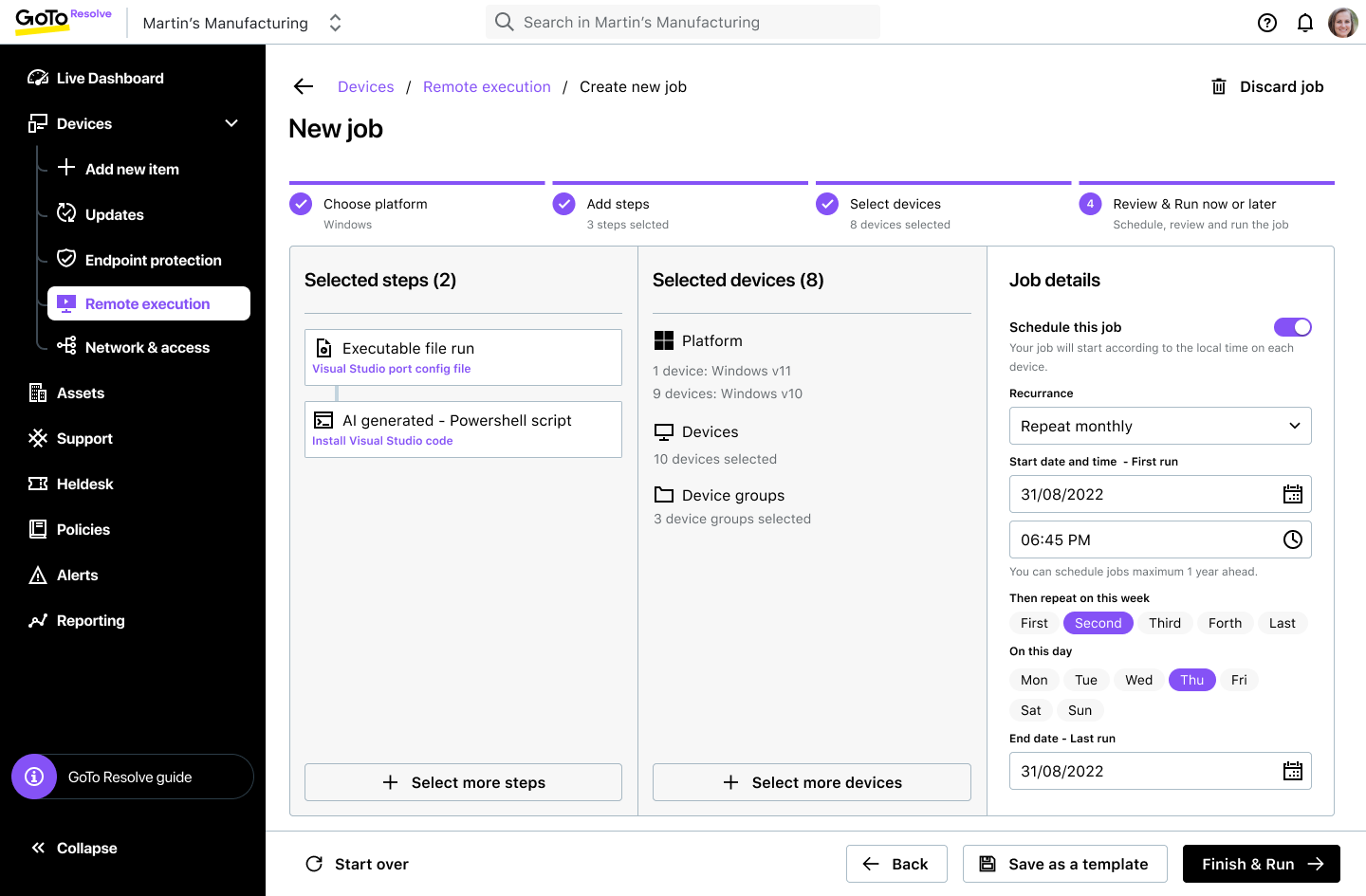Open the Repeat monthly recurrence dropdown
The width and height of the screenshot is (1366, 896).
pyautogui.click(x=1160, y=426)
